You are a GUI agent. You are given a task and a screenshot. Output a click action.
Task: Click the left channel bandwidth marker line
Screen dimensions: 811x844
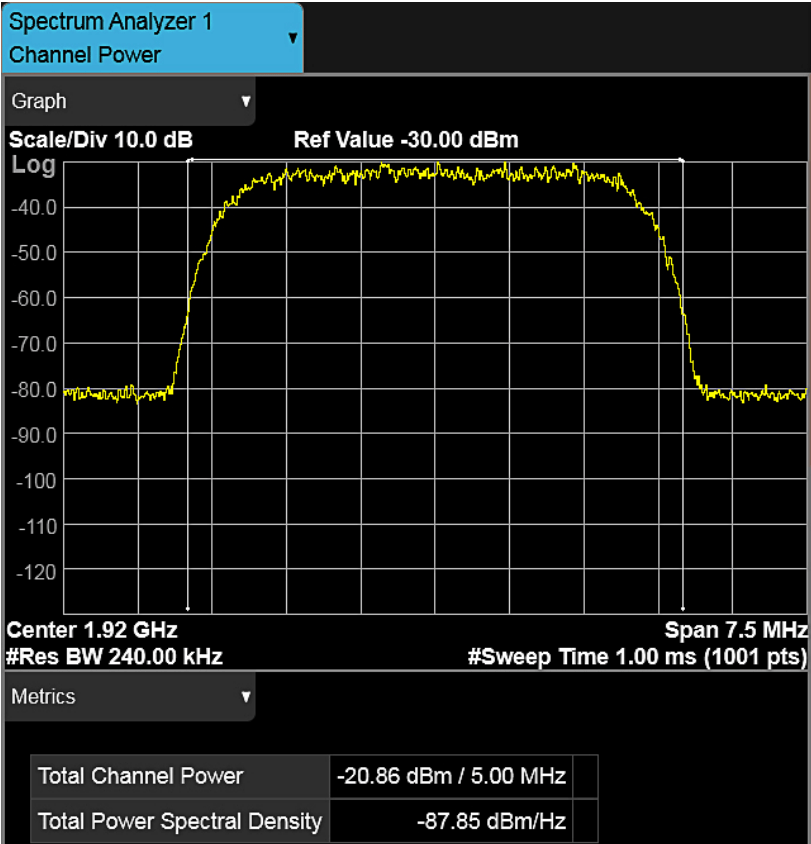click(x=189, y=380)
